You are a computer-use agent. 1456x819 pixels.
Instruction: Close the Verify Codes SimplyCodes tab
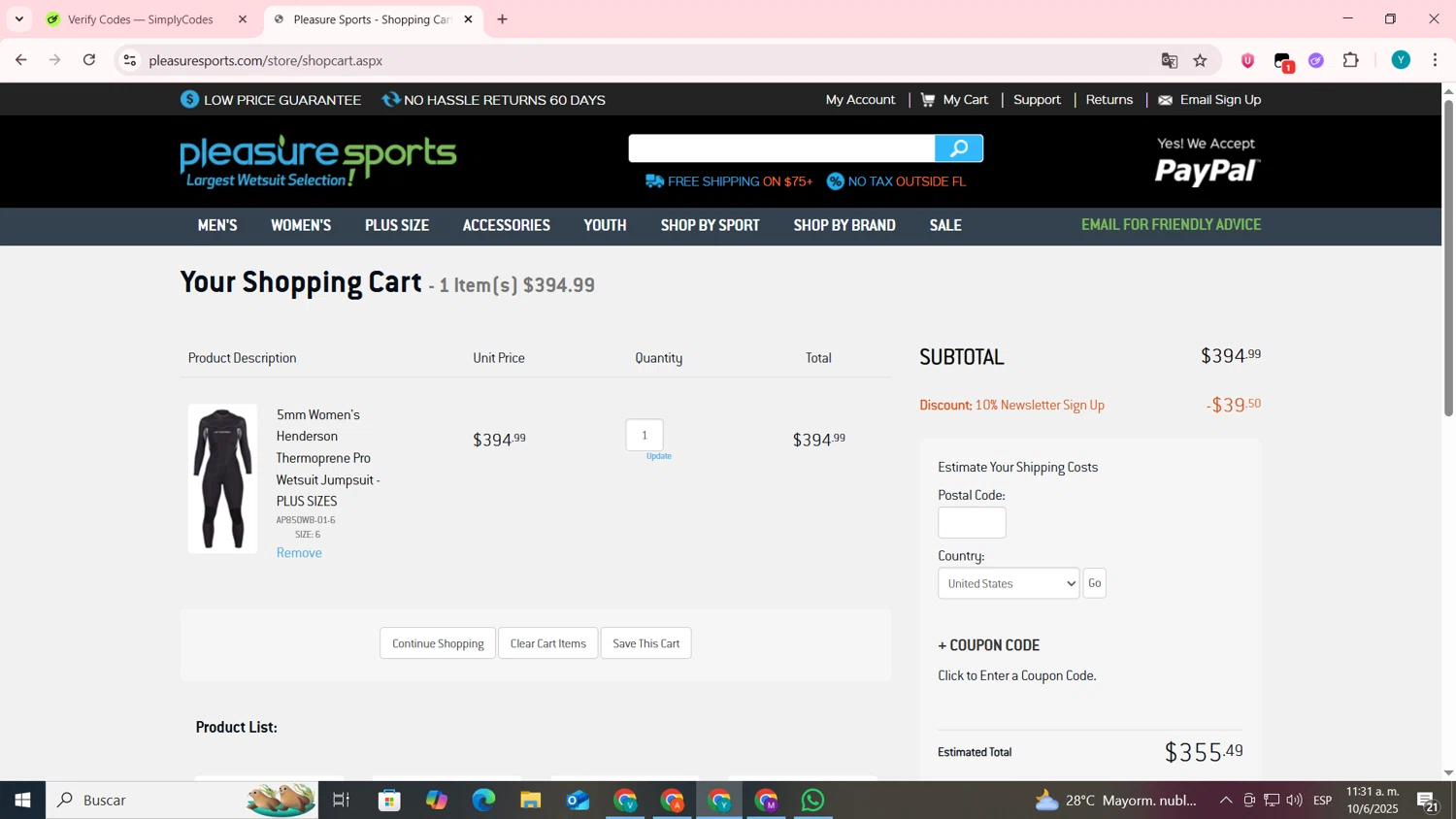[x=243, y=19]
